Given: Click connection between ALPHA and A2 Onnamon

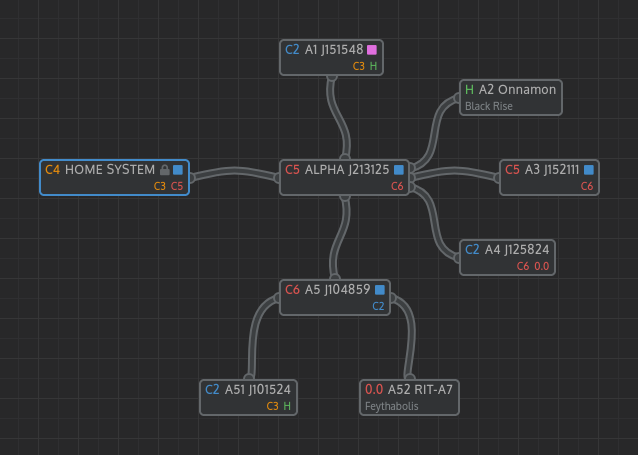Looking at the screenshot, I should point(434,131).
